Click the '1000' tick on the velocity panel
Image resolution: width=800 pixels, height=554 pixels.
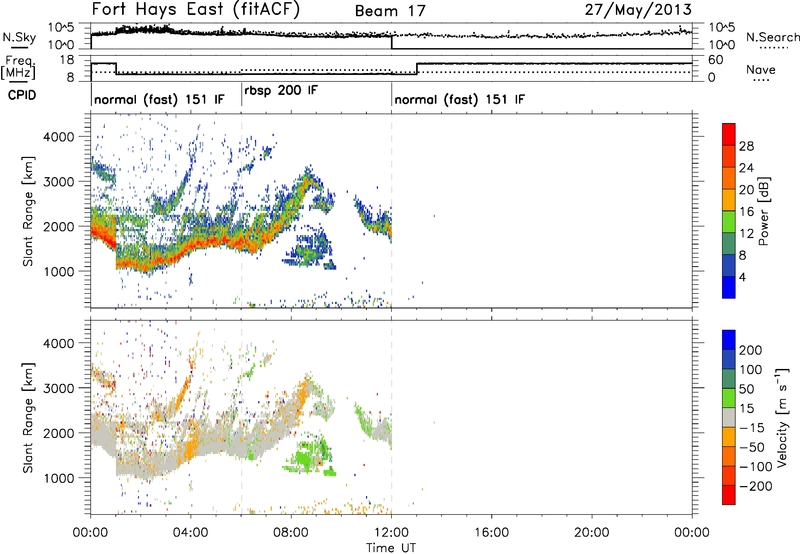pyautogui.click(x=59, y=478)
